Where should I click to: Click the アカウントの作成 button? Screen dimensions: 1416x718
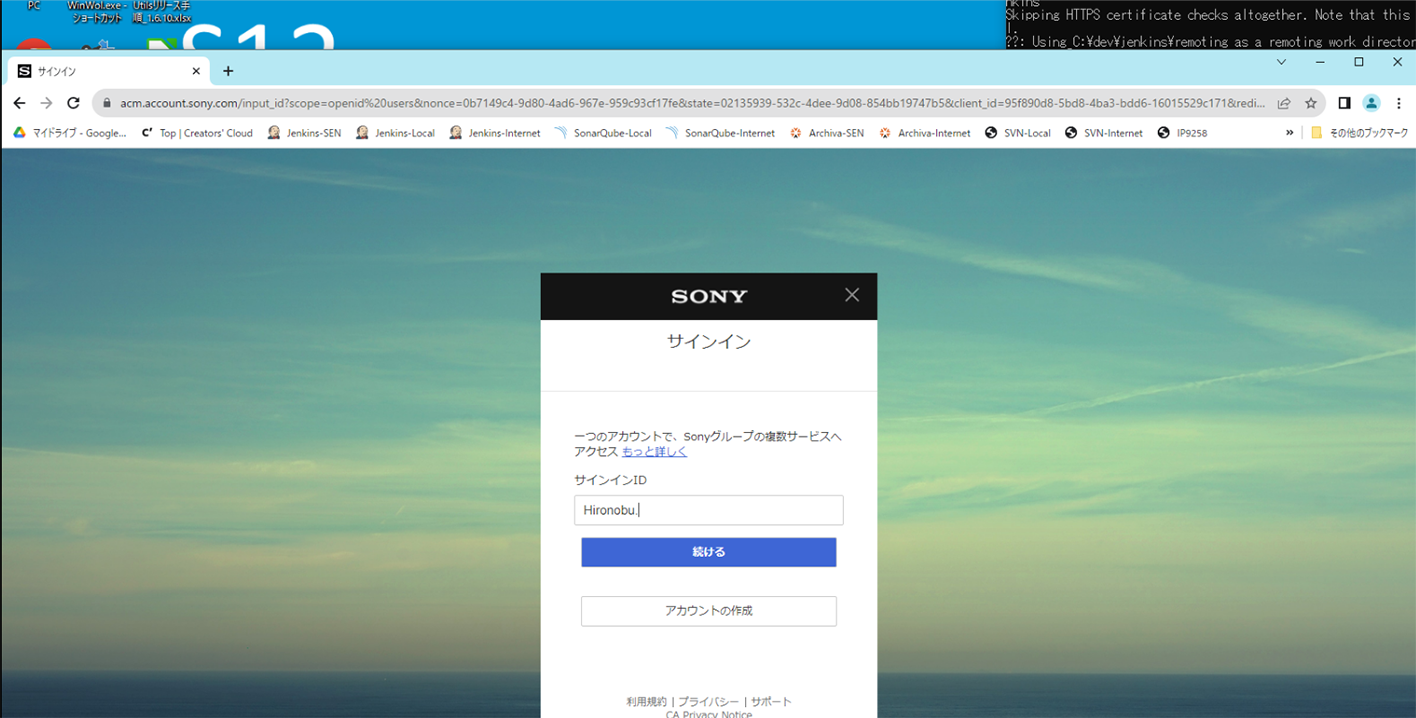tap(709, 611)
